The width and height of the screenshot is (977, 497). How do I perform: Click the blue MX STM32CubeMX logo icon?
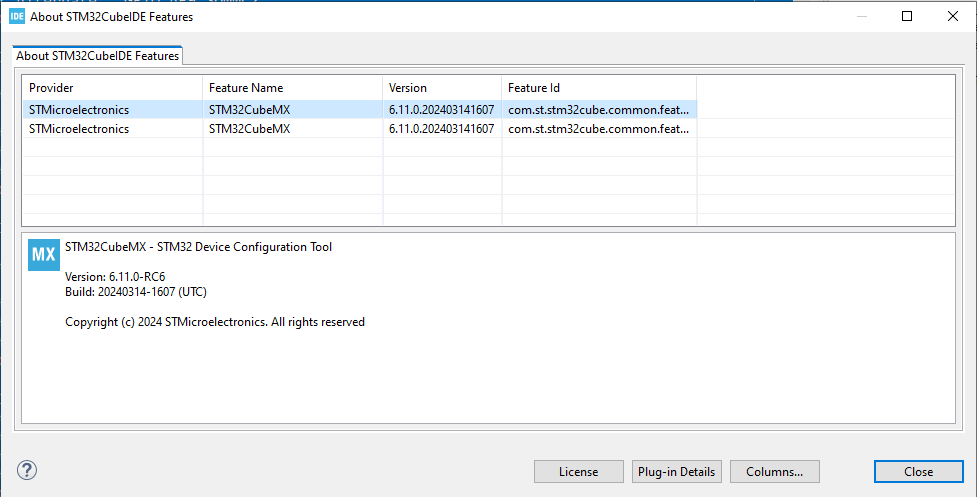click(44, 255)
